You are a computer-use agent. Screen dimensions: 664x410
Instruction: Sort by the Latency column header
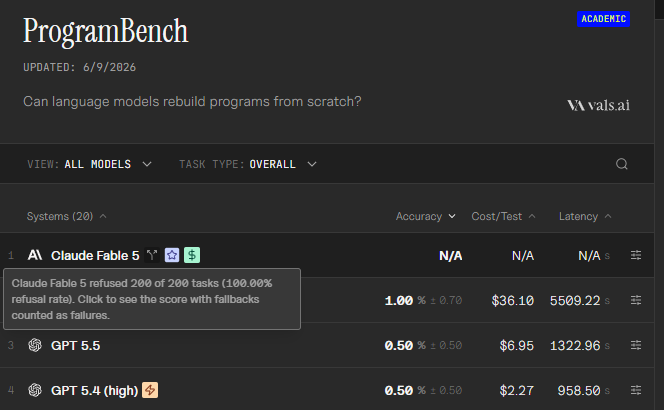pyautogui.click(x=585, y=216)
